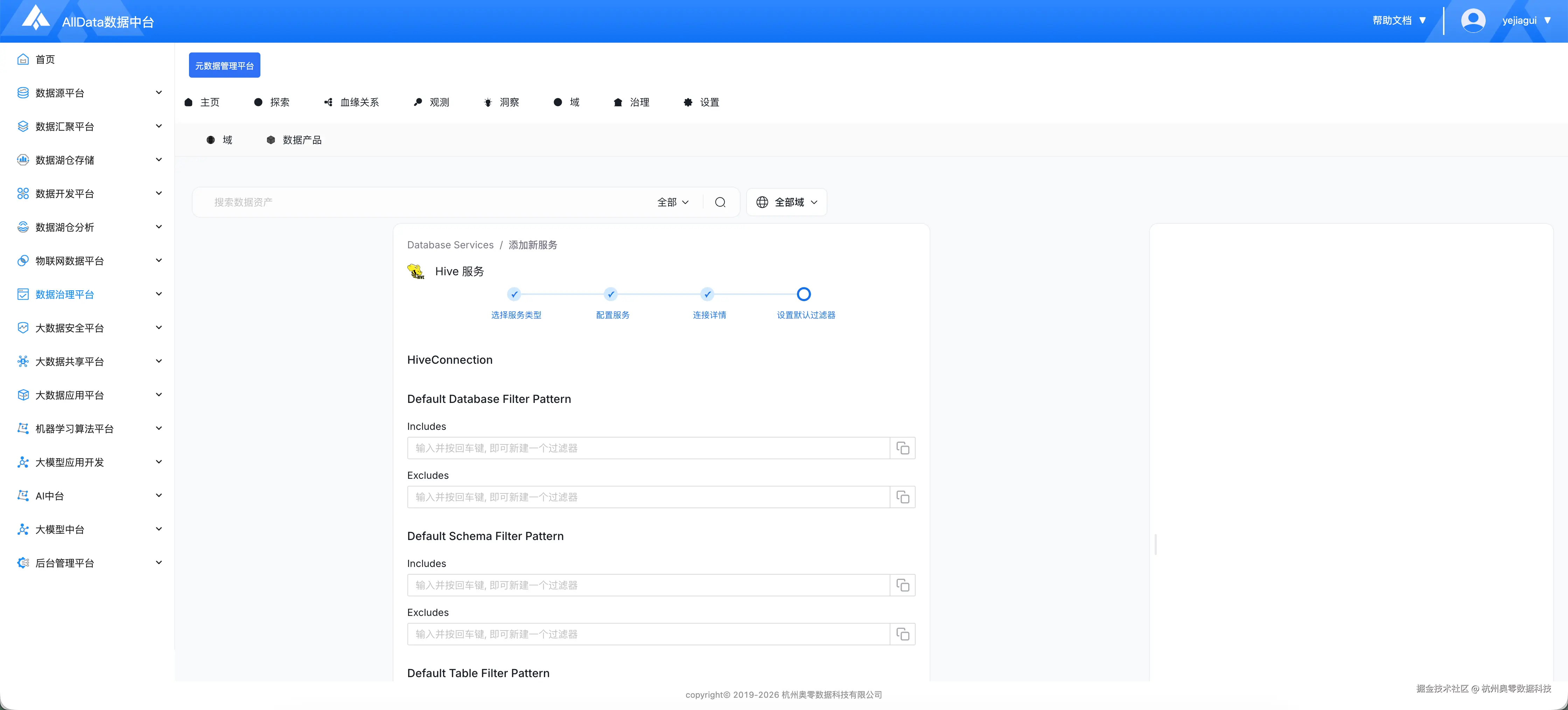Click the 大数据安全平台 shield icon
Screen dimensions: 1568x710
(x=23, y=327)
